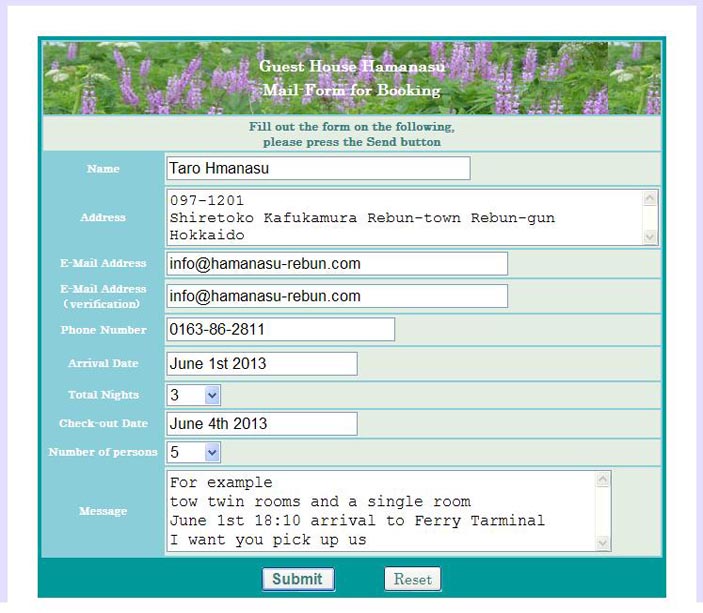The width and height of the screenshot is (703, 613).
Task: Open the Number of persons dropdown
Action: click(193, 452)
